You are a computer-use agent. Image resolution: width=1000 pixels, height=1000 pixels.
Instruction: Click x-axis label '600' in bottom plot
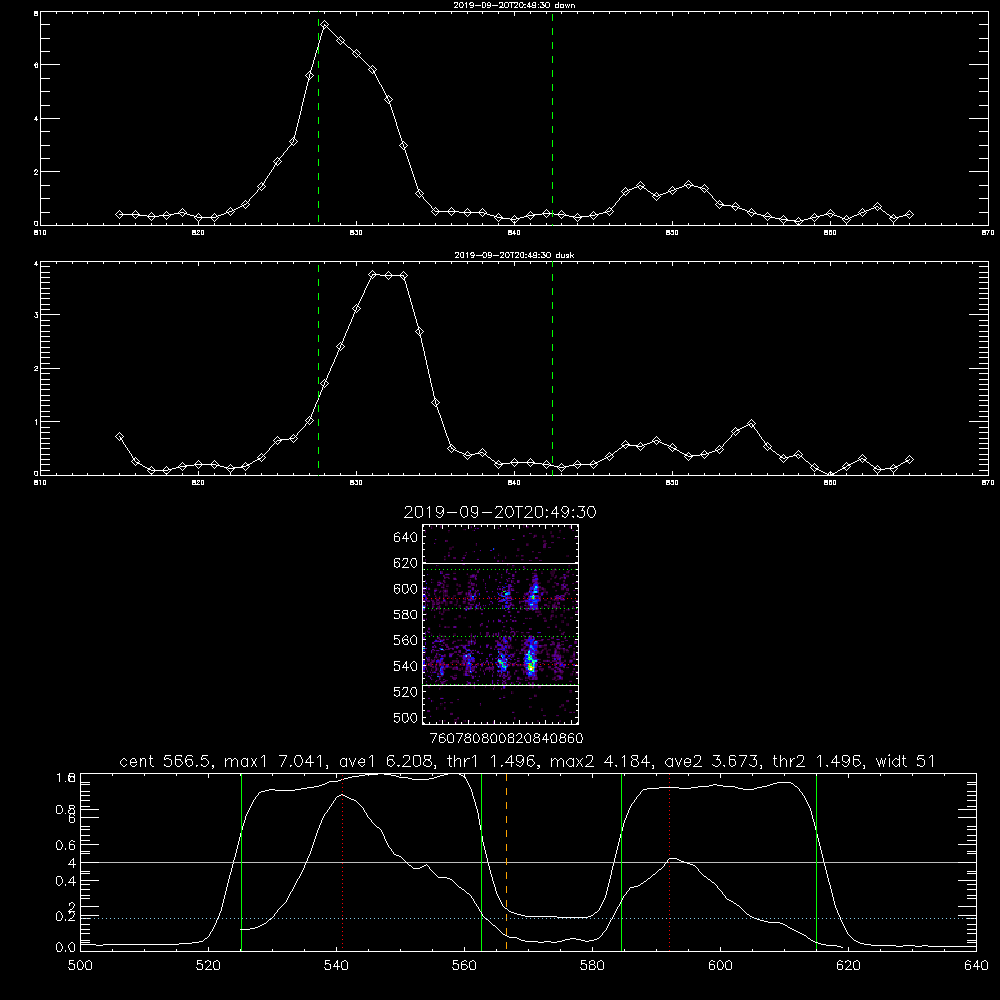720,966
